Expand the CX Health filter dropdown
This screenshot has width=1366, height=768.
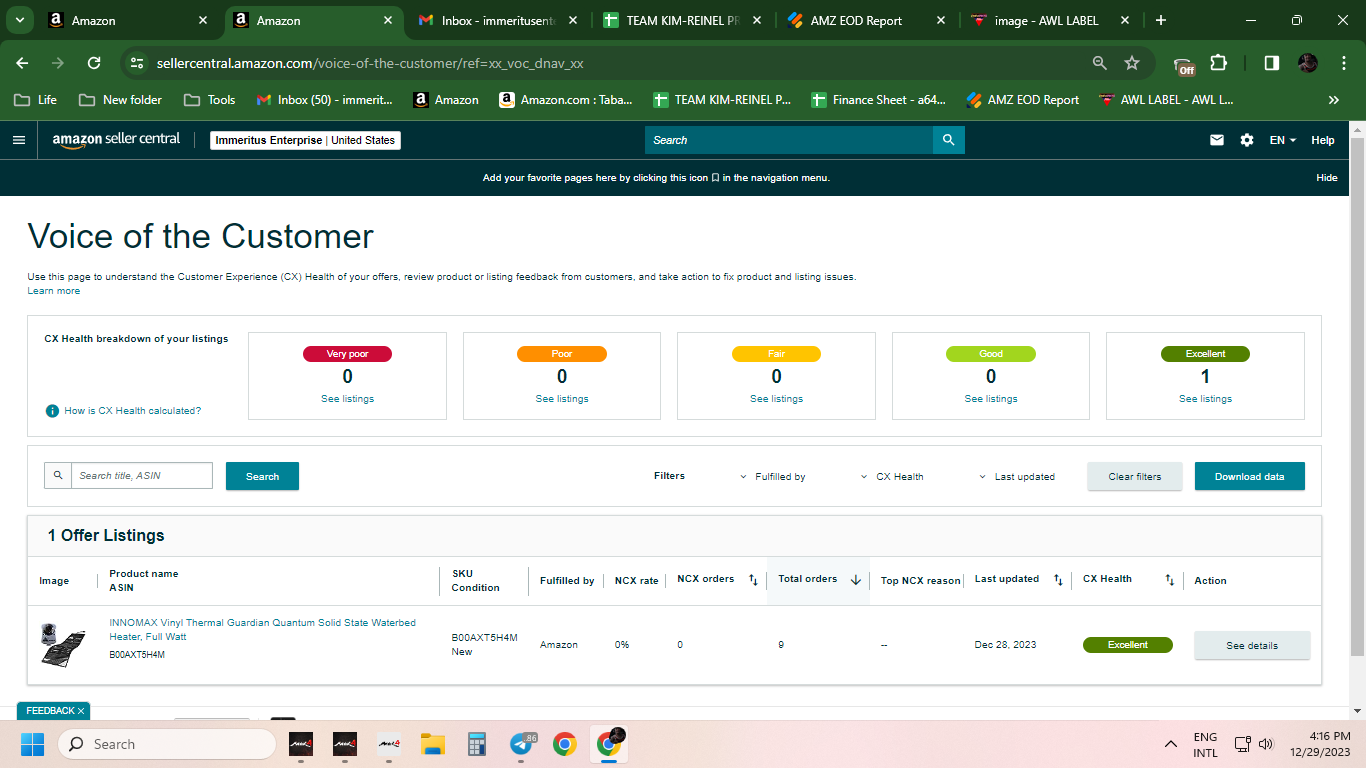892,477
